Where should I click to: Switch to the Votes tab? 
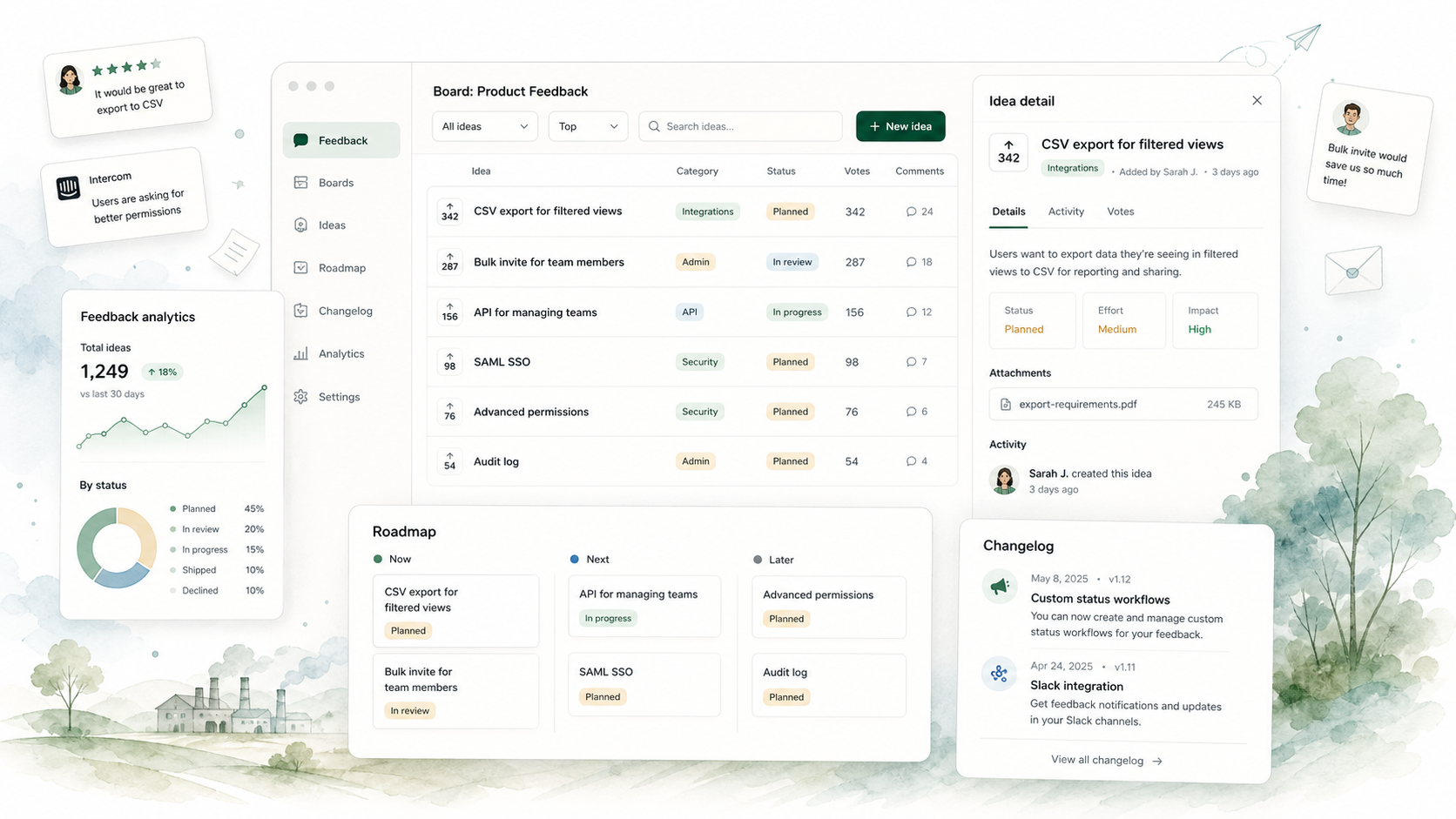(1121, 211)
